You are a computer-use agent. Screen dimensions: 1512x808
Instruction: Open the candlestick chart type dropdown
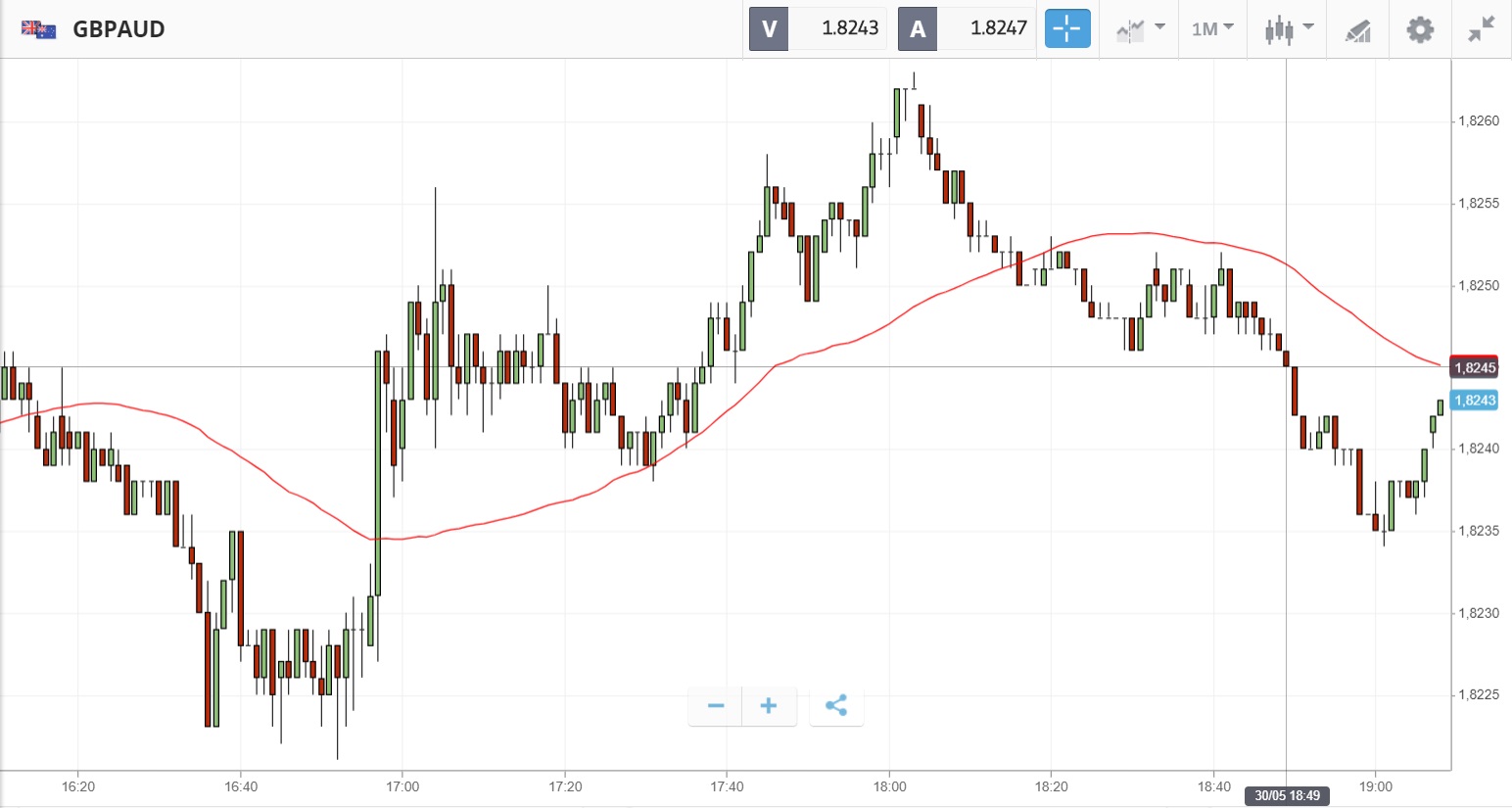[1288, 29]
